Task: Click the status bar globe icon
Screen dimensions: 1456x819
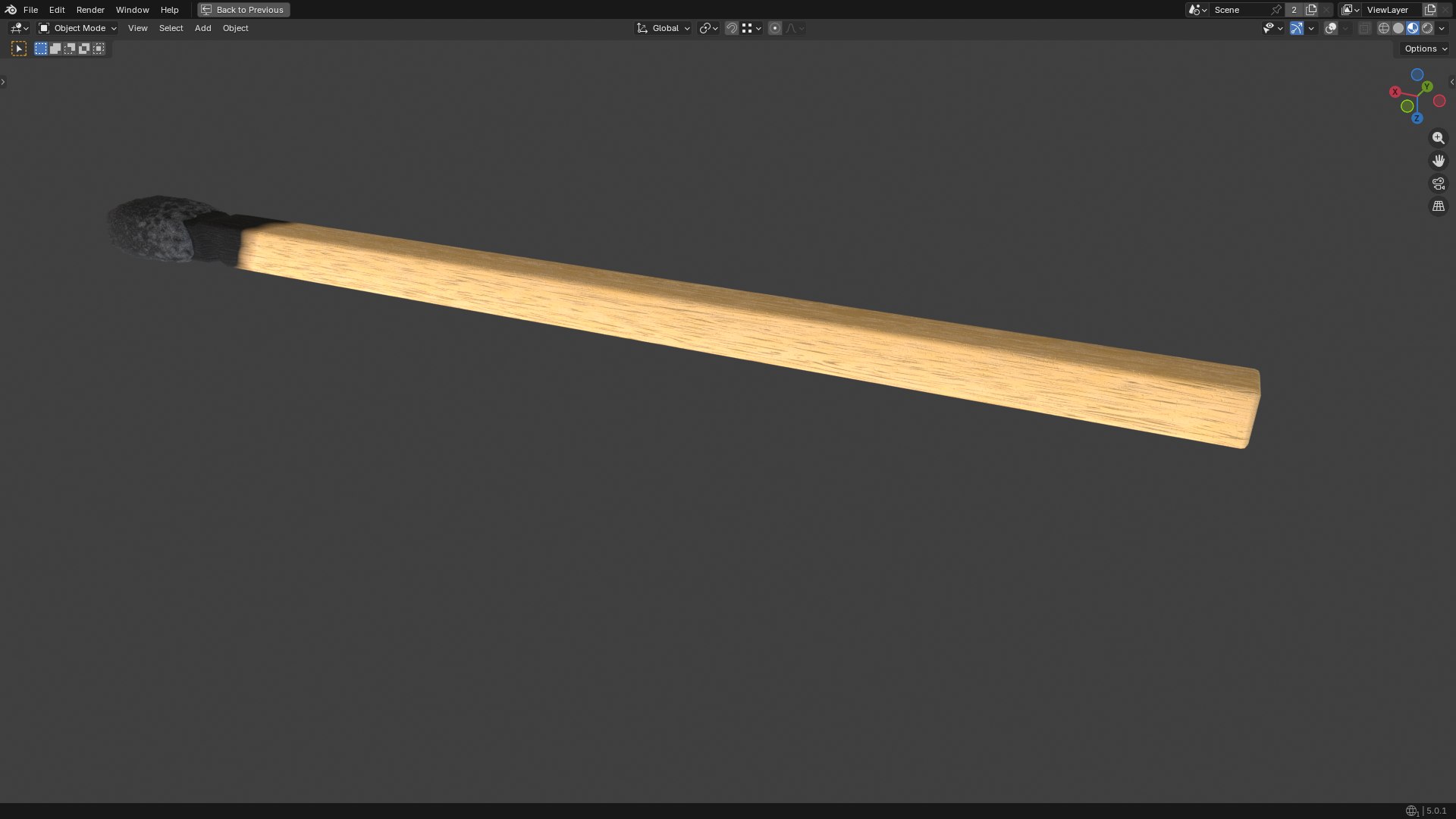Action: [1411, 811]
